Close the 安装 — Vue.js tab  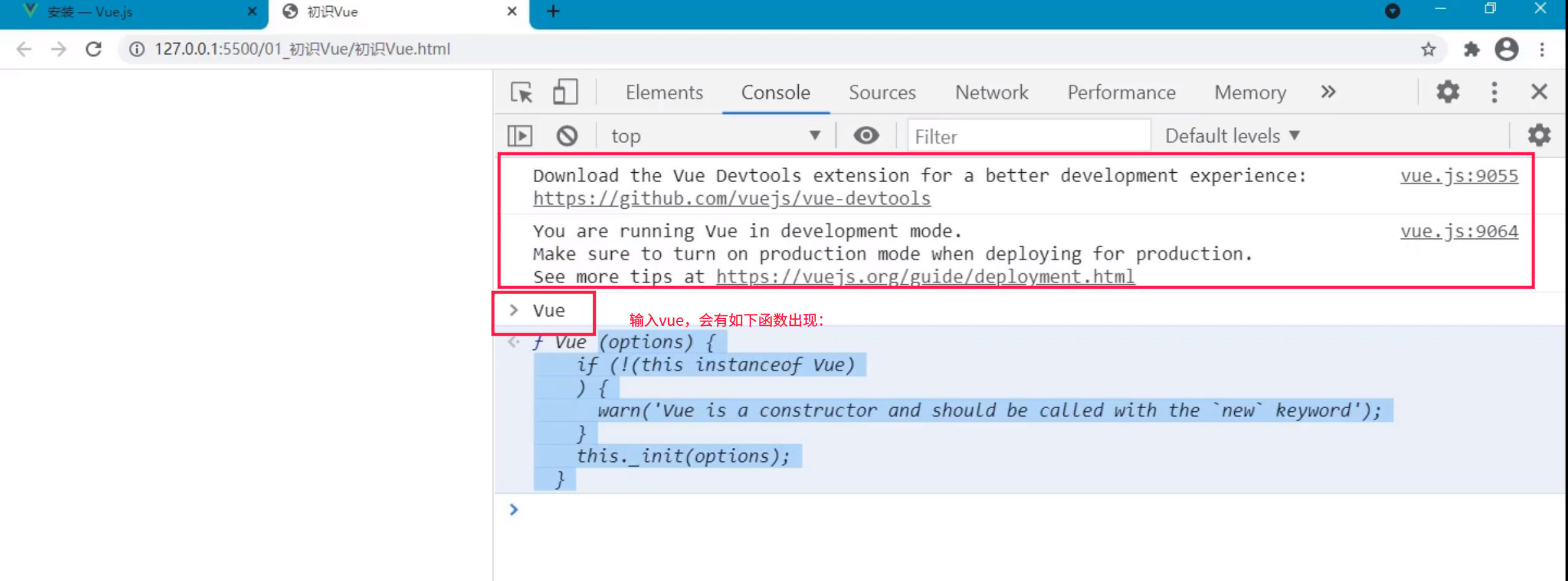[251, 11]
